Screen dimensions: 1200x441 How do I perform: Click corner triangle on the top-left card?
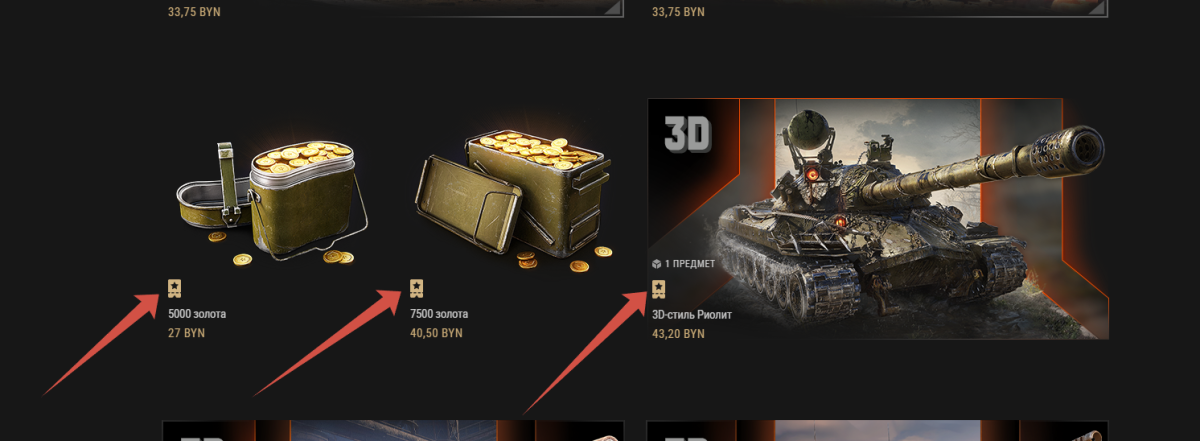click(613, 7)
